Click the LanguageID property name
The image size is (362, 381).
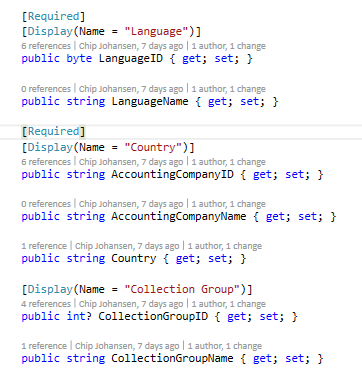click(131, 59)
